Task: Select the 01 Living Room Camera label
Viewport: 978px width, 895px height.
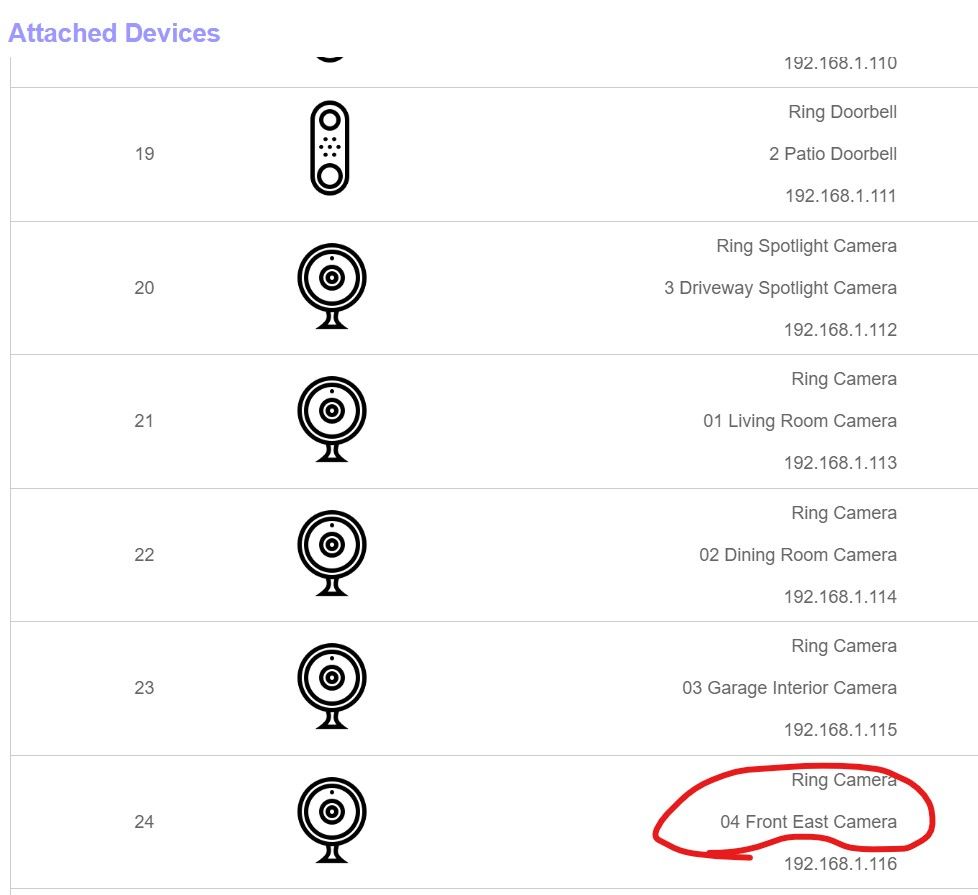Action: (799, 421)
